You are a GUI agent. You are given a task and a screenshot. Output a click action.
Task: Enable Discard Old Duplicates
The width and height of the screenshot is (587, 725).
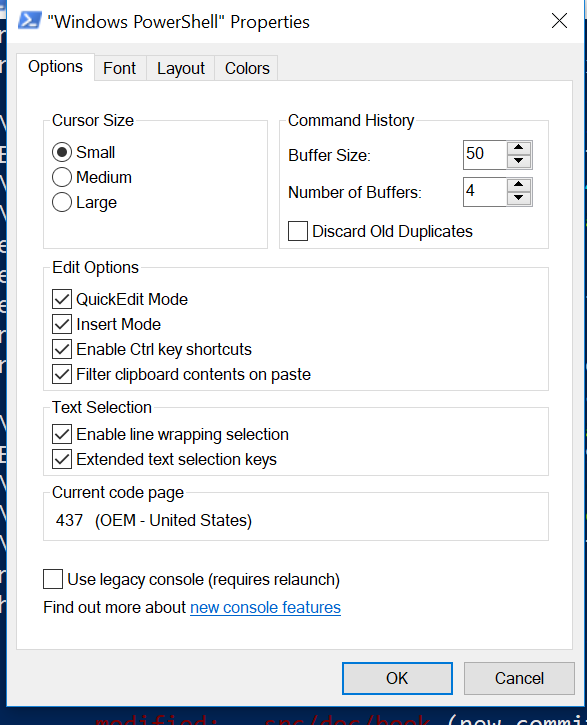tap(298, 231)
